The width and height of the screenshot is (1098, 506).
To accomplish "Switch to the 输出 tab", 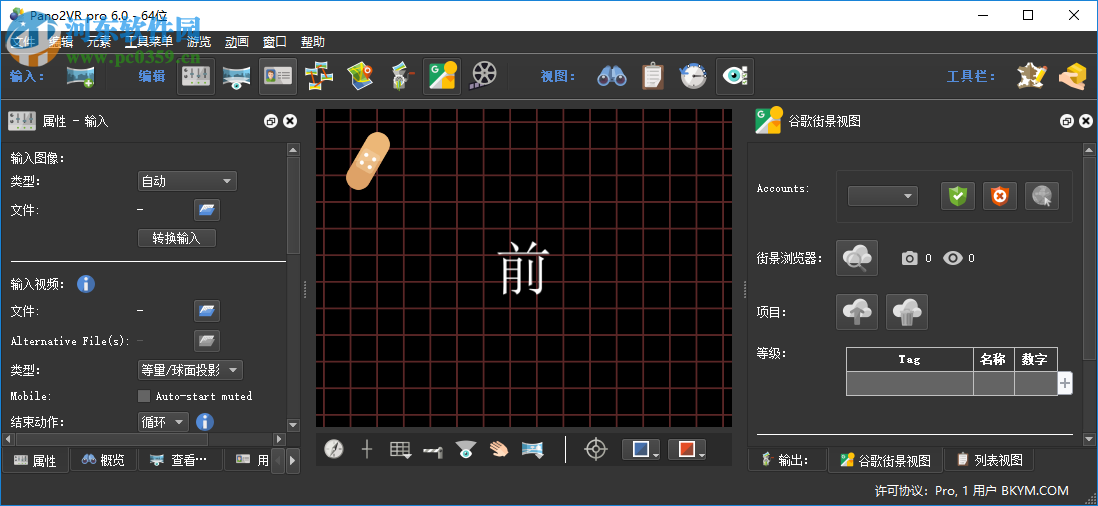I will click(786, 460).
